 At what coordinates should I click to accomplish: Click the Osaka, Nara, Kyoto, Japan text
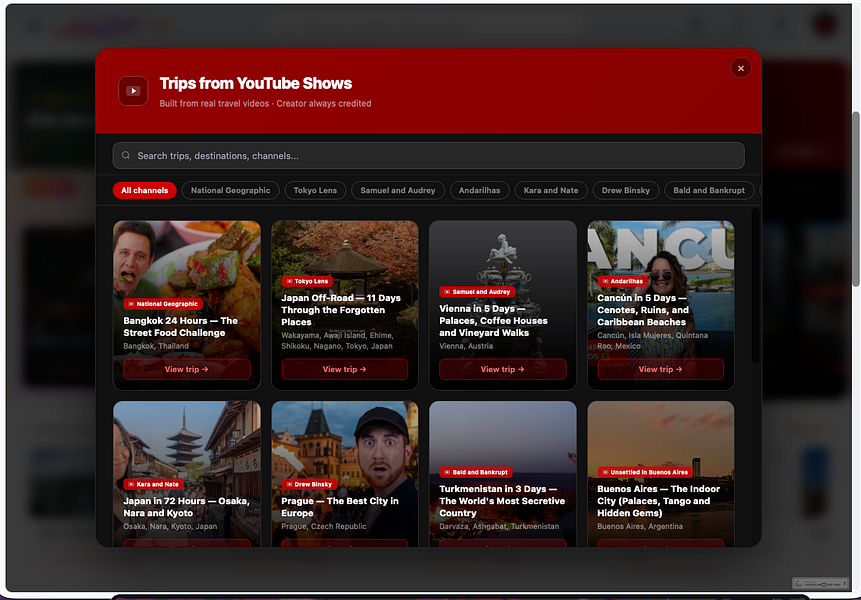point(170,526)
